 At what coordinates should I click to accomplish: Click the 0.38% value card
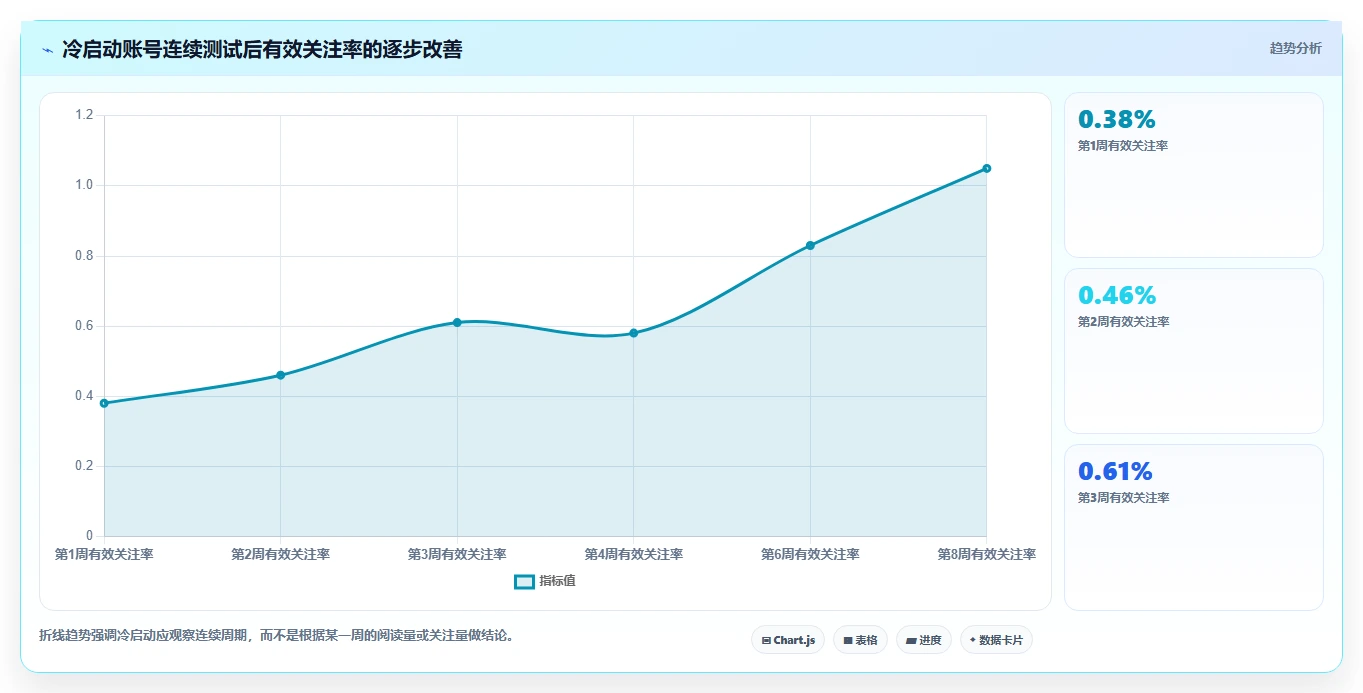pos(1194,175)
